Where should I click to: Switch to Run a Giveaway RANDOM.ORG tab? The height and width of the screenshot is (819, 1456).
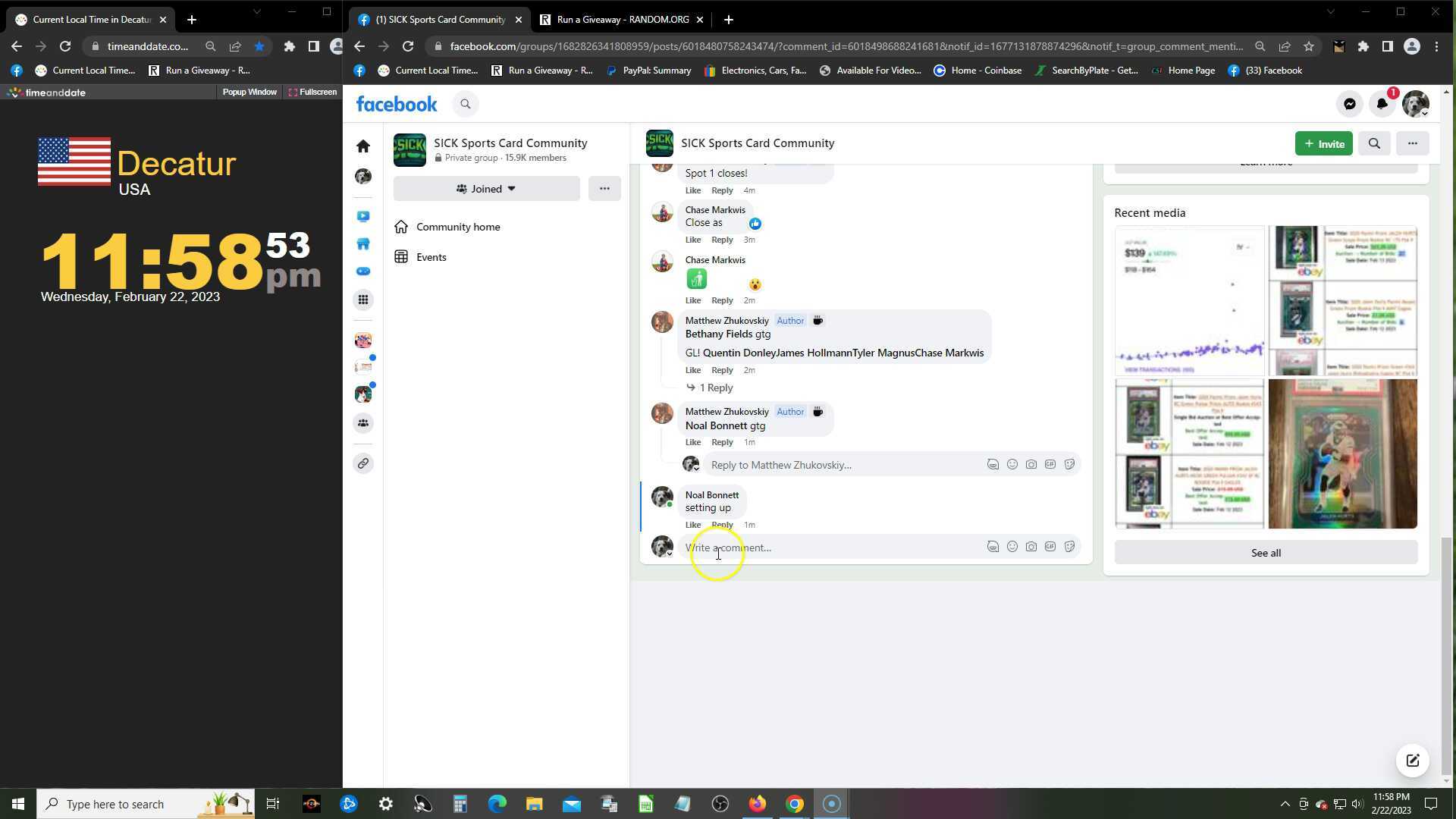[x=622, y=20]
